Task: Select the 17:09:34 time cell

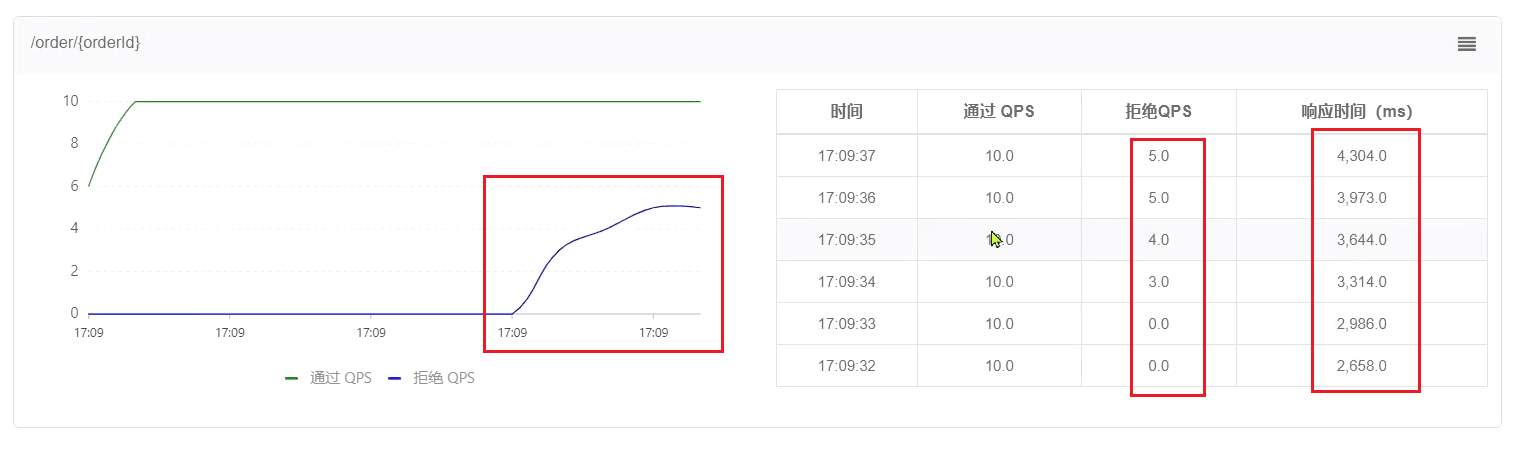Action: click(x=846, y=282)
